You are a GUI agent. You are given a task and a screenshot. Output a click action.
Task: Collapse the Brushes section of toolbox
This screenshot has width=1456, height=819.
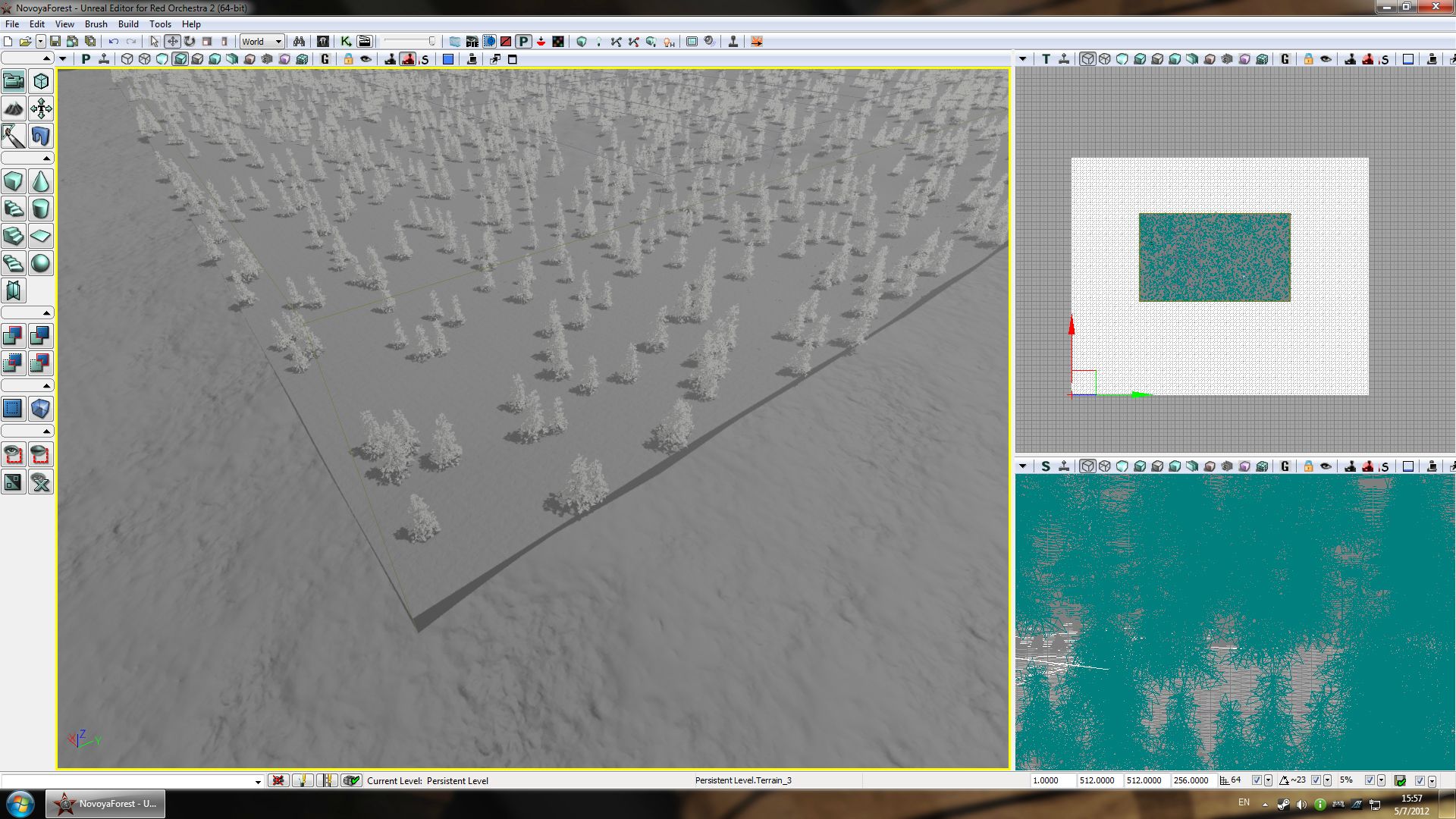[x=27, y=158]
